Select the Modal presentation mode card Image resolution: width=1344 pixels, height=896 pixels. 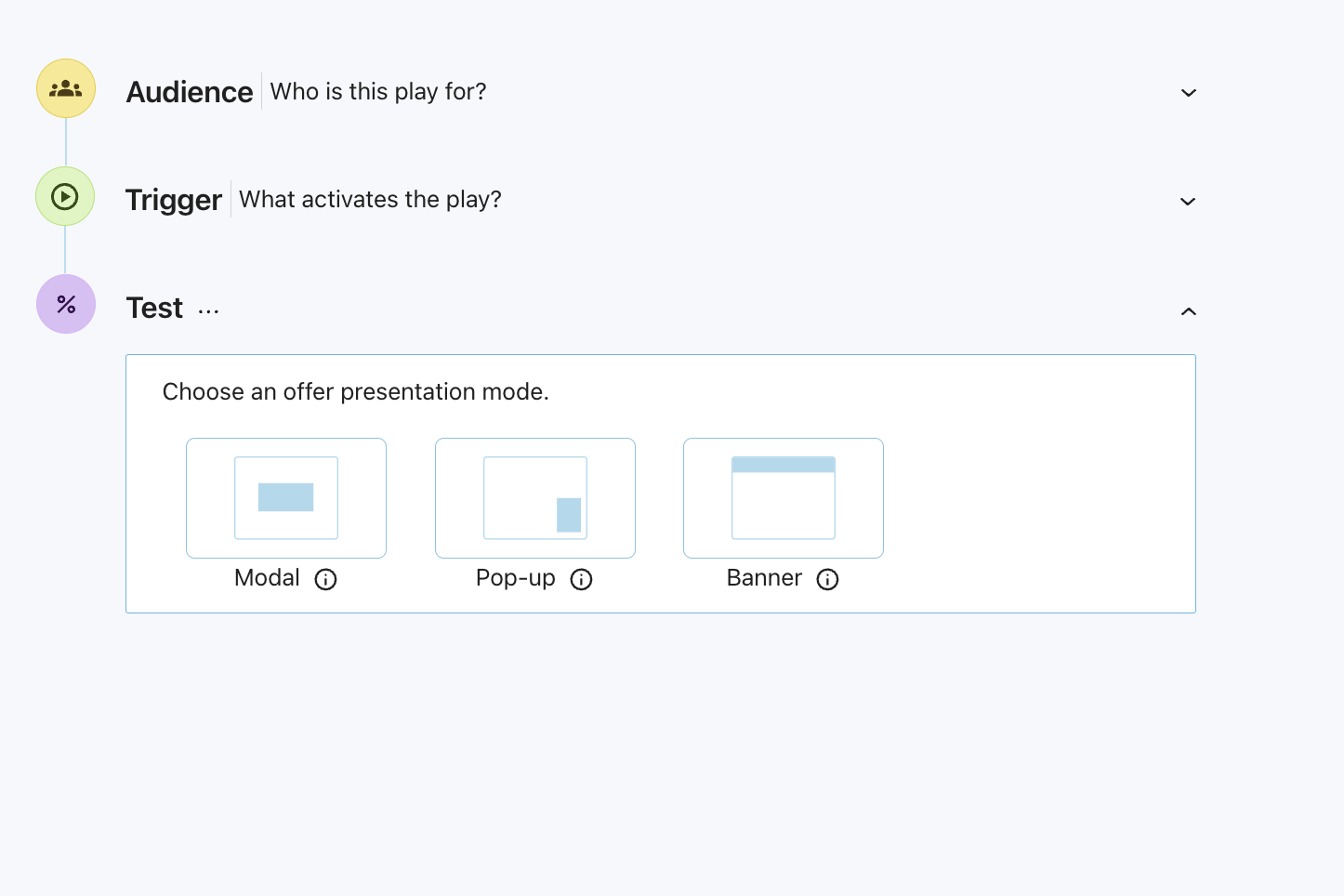(x=286, y=498)
